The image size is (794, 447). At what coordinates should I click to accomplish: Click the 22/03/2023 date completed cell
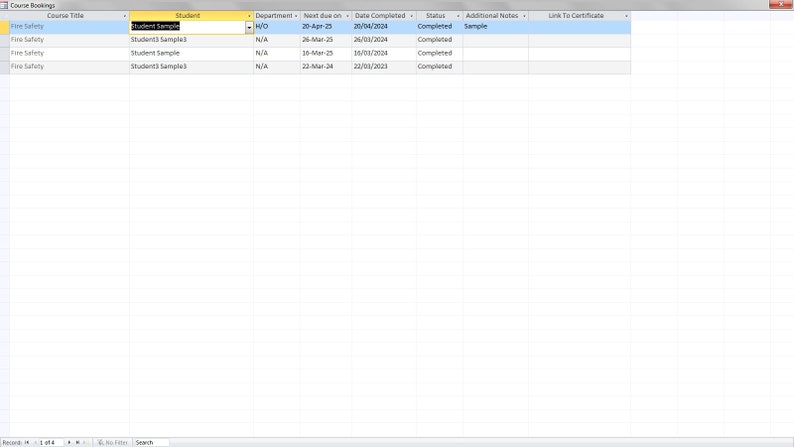[x=384, y=67]
